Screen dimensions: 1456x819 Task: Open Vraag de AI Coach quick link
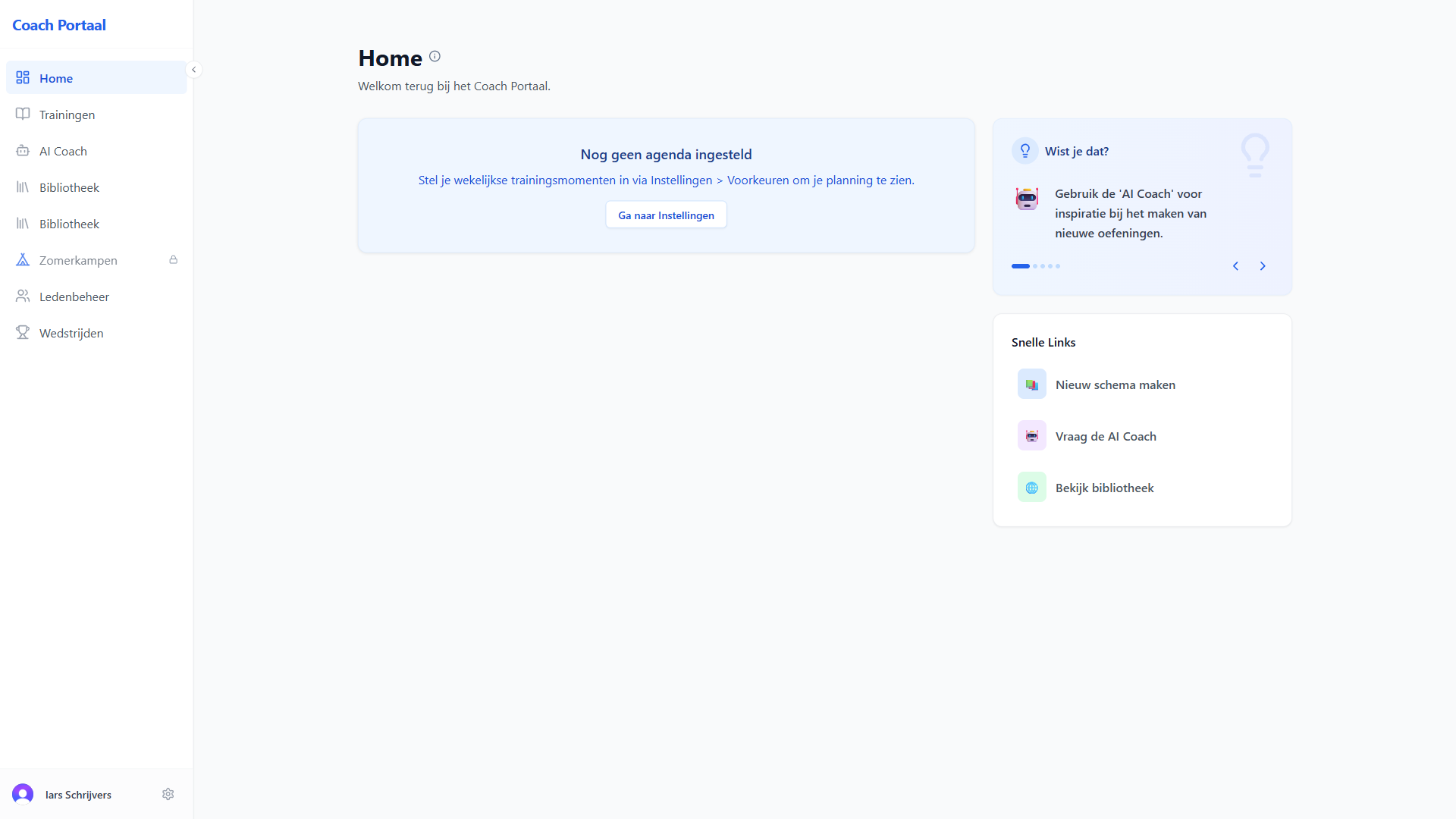click(x=1105, y=436)
